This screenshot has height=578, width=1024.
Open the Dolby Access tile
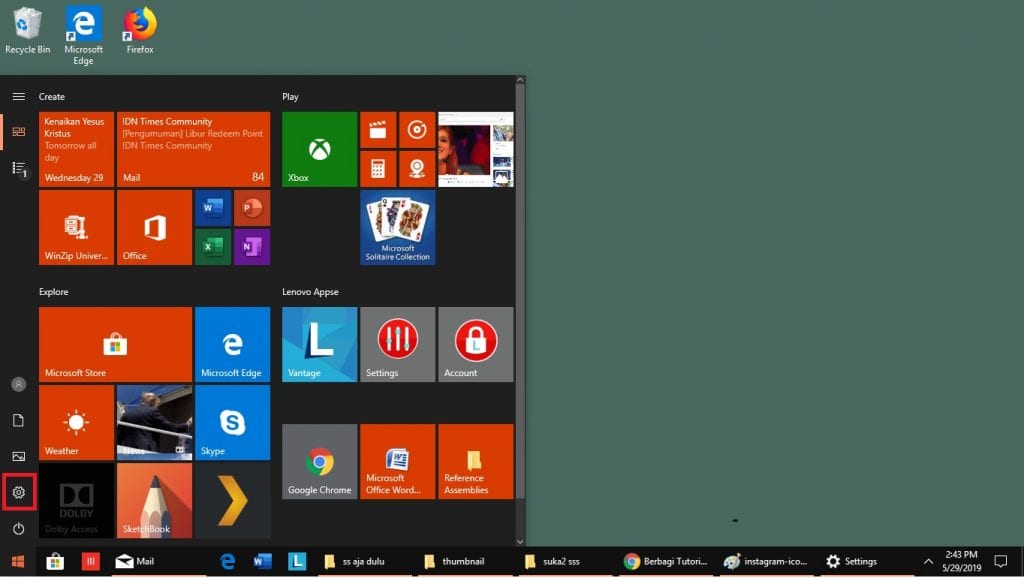click(x=76, y=500)
